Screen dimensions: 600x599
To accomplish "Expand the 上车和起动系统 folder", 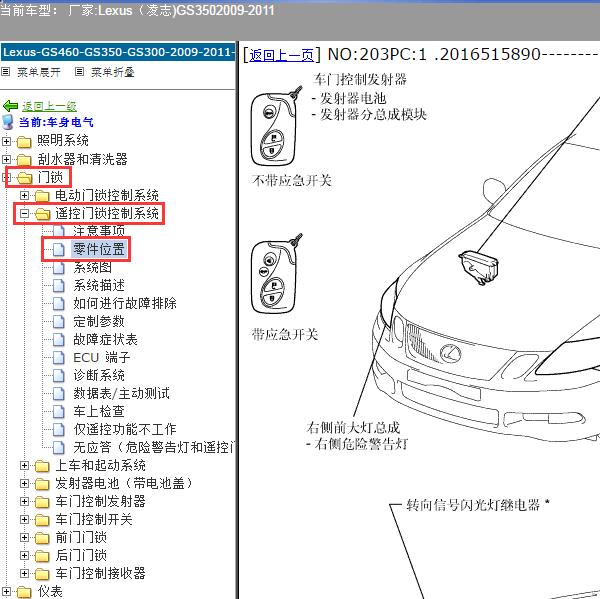I will [24, 465].
